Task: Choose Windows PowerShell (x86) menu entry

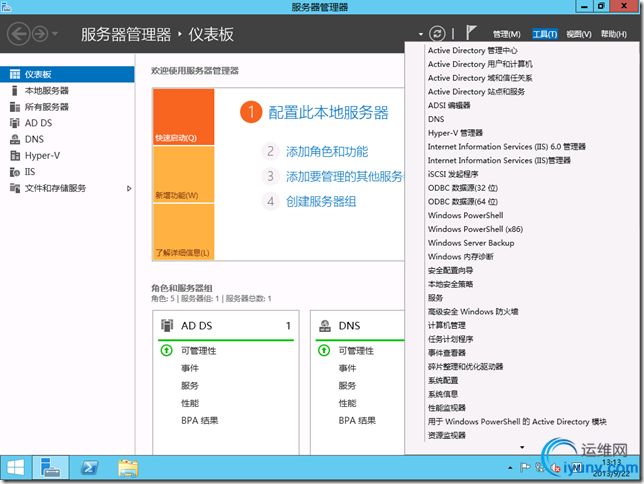Action: click(x=475, y=229)
